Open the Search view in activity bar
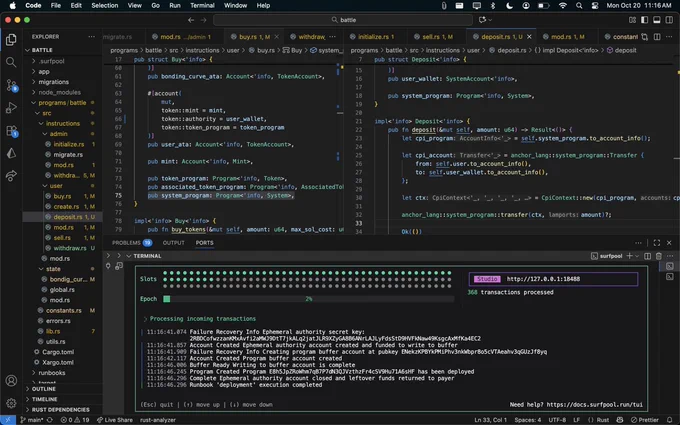The width and height of the screenshot is (680, 425). coord(11,62)
